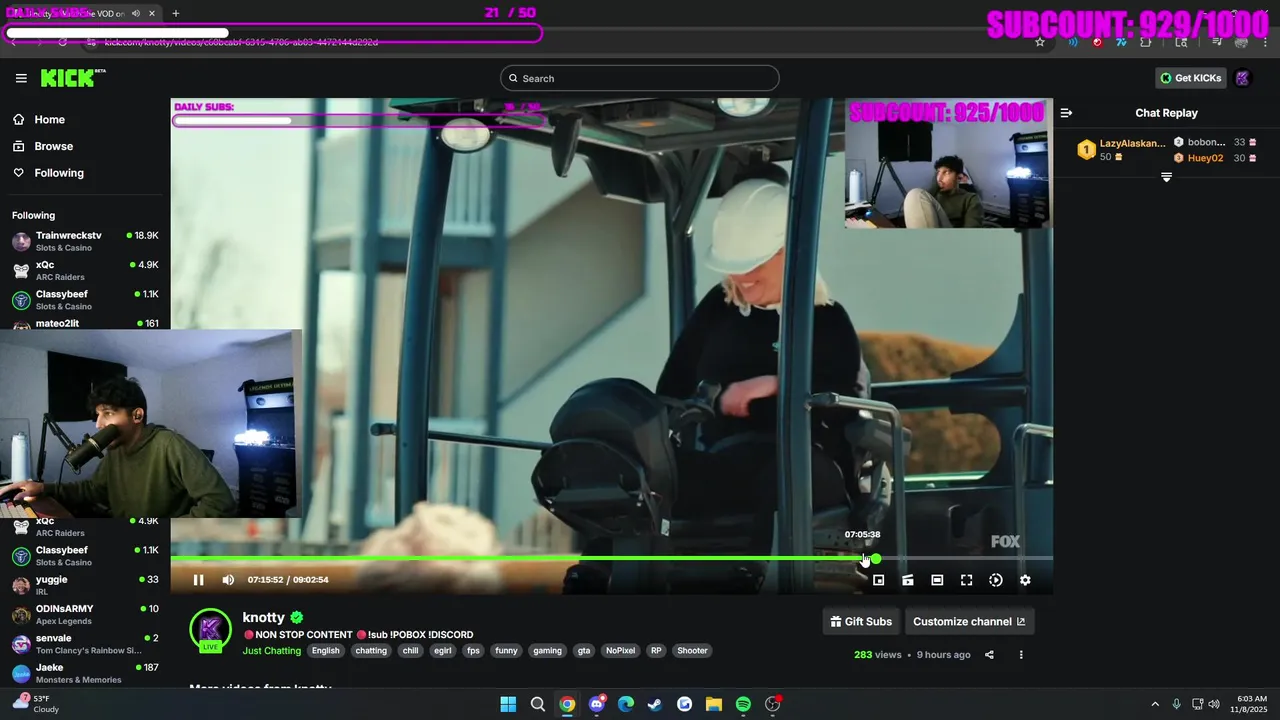
Task: Open a new browser tab
Action: 176,13
